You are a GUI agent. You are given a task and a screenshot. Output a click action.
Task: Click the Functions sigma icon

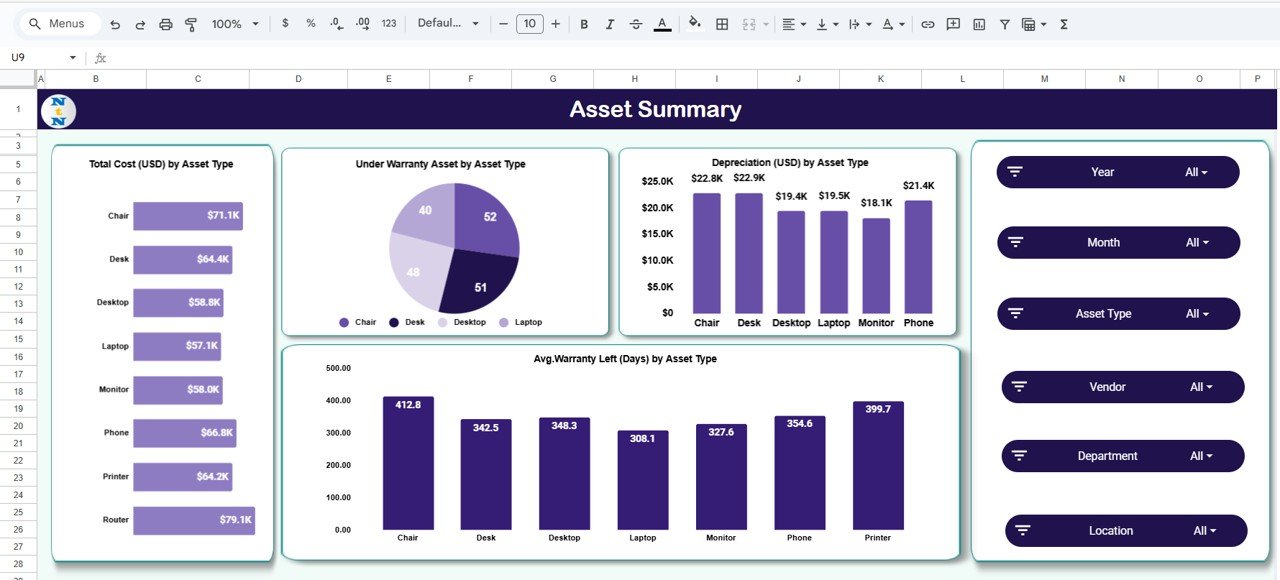point(1064,24)
